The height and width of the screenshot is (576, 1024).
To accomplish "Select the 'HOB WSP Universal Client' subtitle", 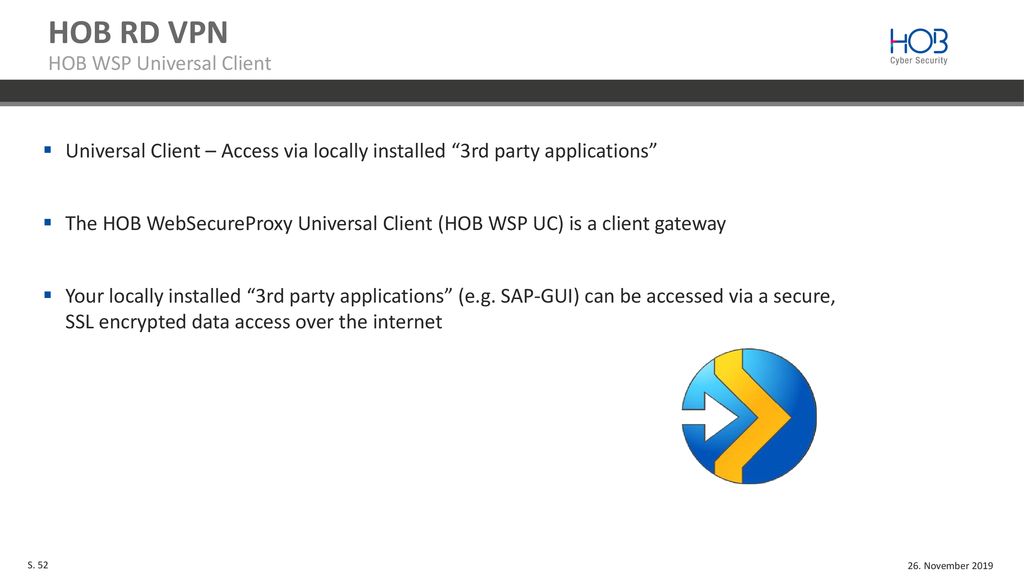I will pos(159,63).
